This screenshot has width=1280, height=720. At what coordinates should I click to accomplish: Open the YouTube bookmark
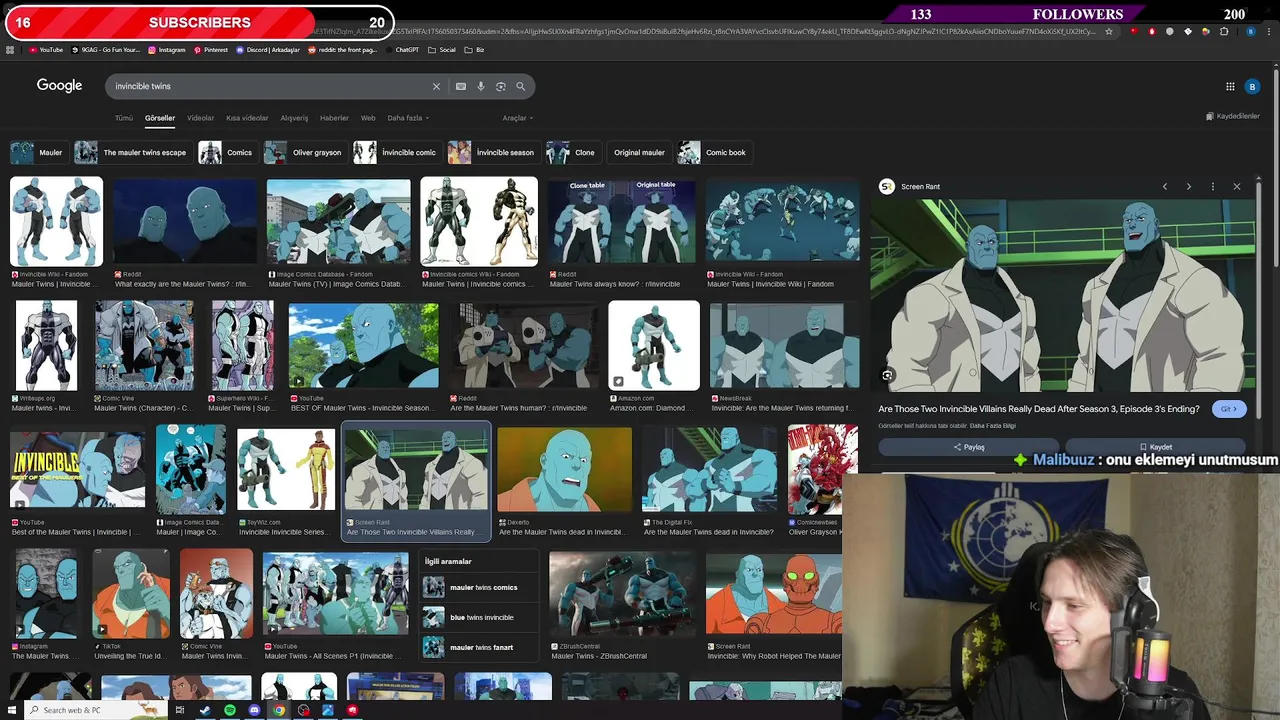[46, 50]
